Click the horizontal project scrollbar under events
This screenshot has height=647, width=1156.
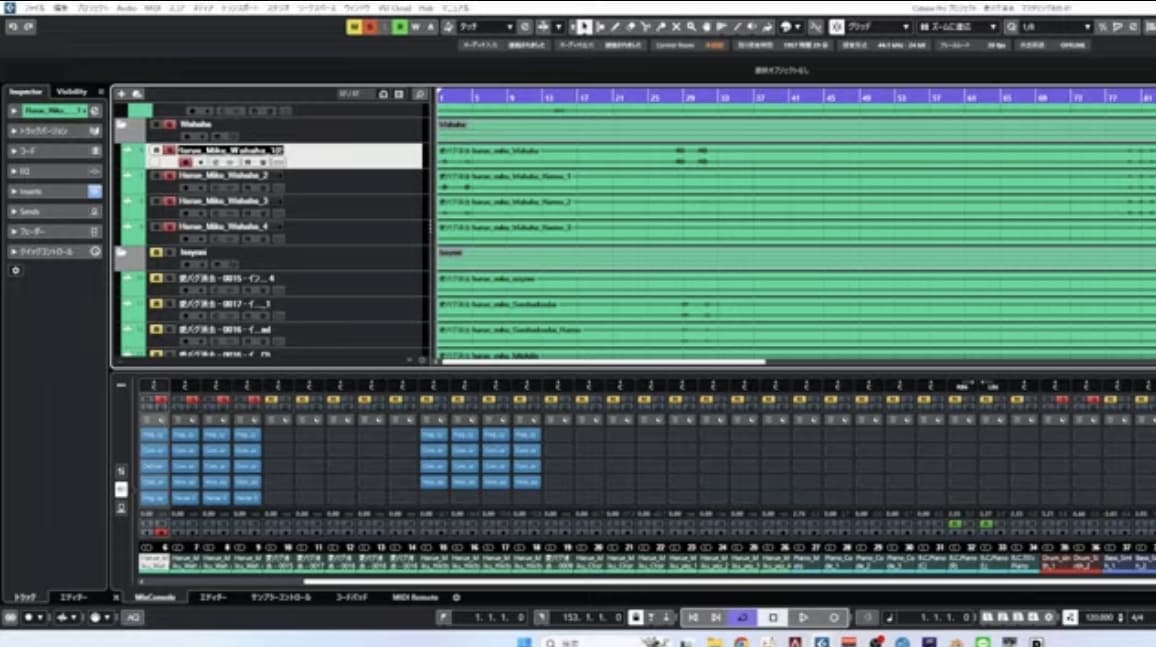[x=603, y=362]
